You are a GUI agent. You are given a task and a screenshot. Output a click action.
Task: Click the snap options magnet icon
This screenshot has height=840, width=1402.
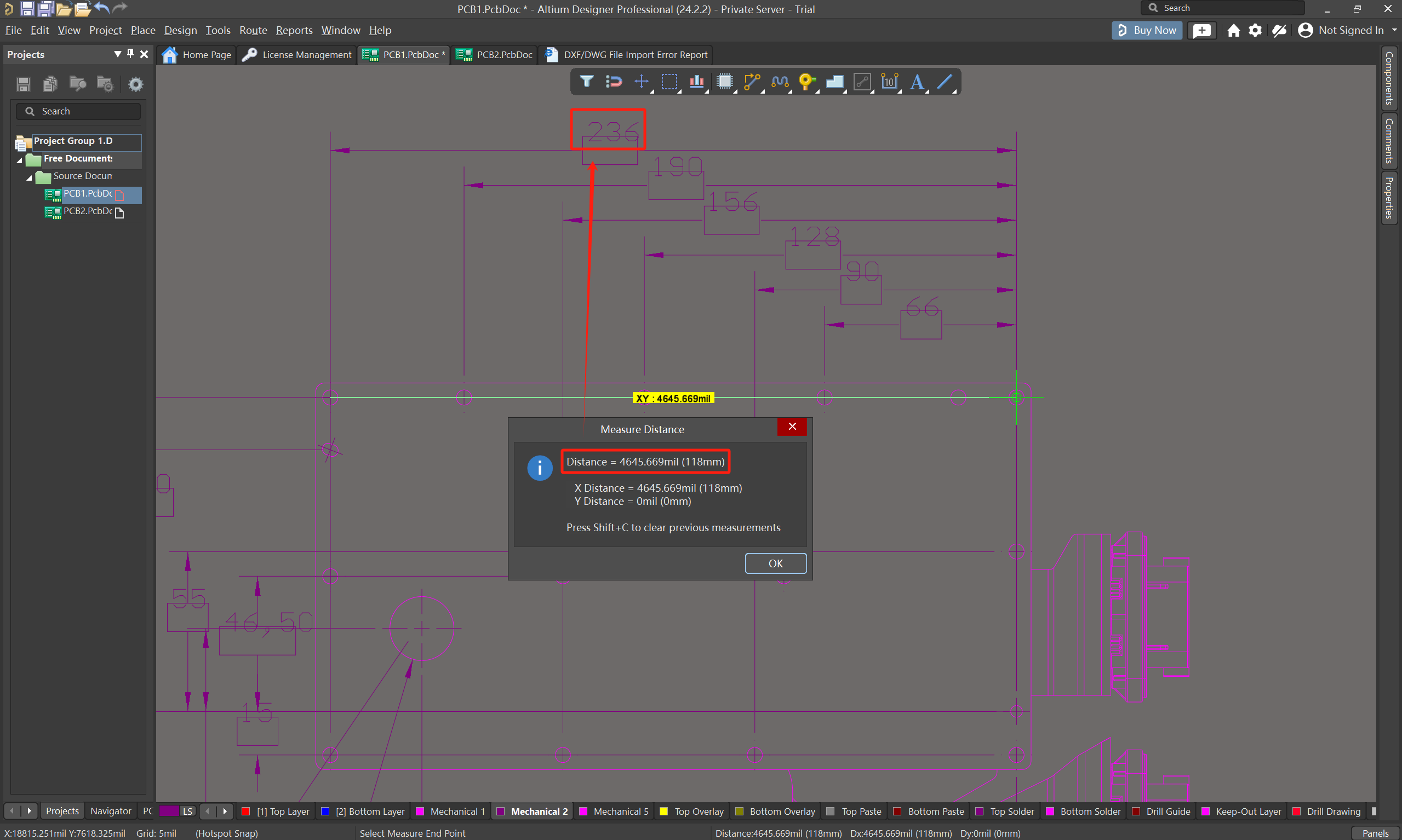pos(614,82)
